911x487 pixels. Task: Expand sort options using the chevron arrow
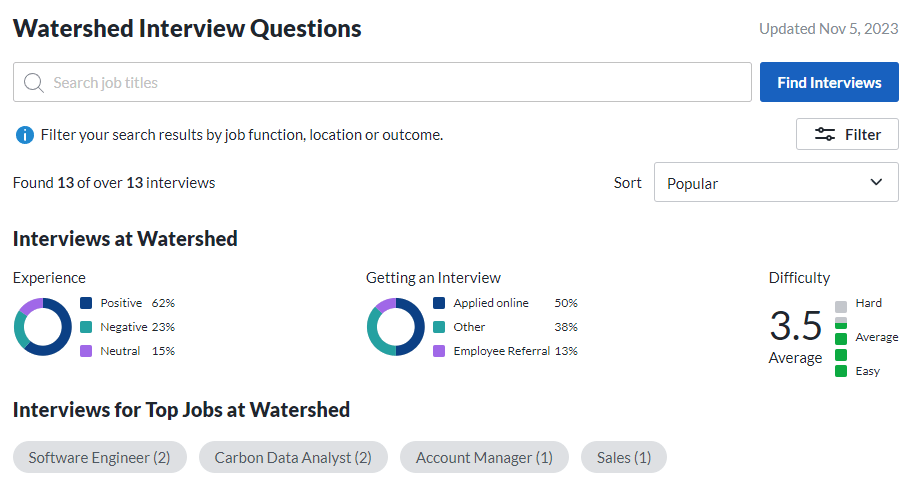tap(876, 183)
